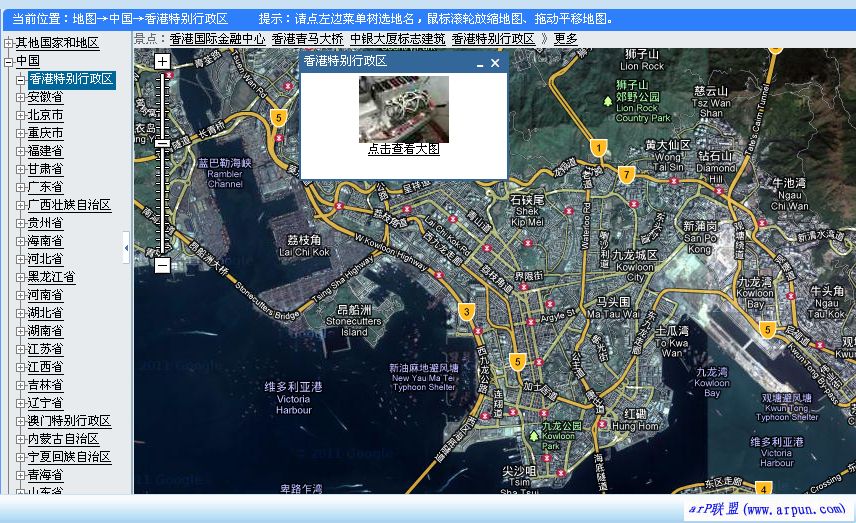The image size is (856, 523).
Task: Select 湖南省 in the tree
Action: 45,331
